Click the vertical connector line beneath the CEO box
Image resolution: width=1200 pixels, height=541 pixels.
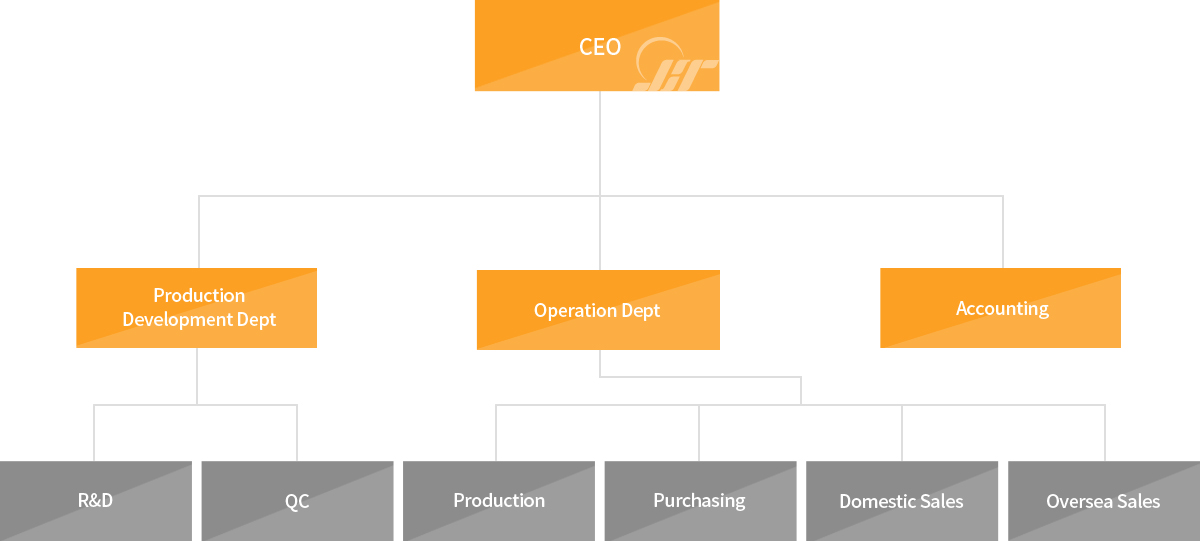(599, 143)
